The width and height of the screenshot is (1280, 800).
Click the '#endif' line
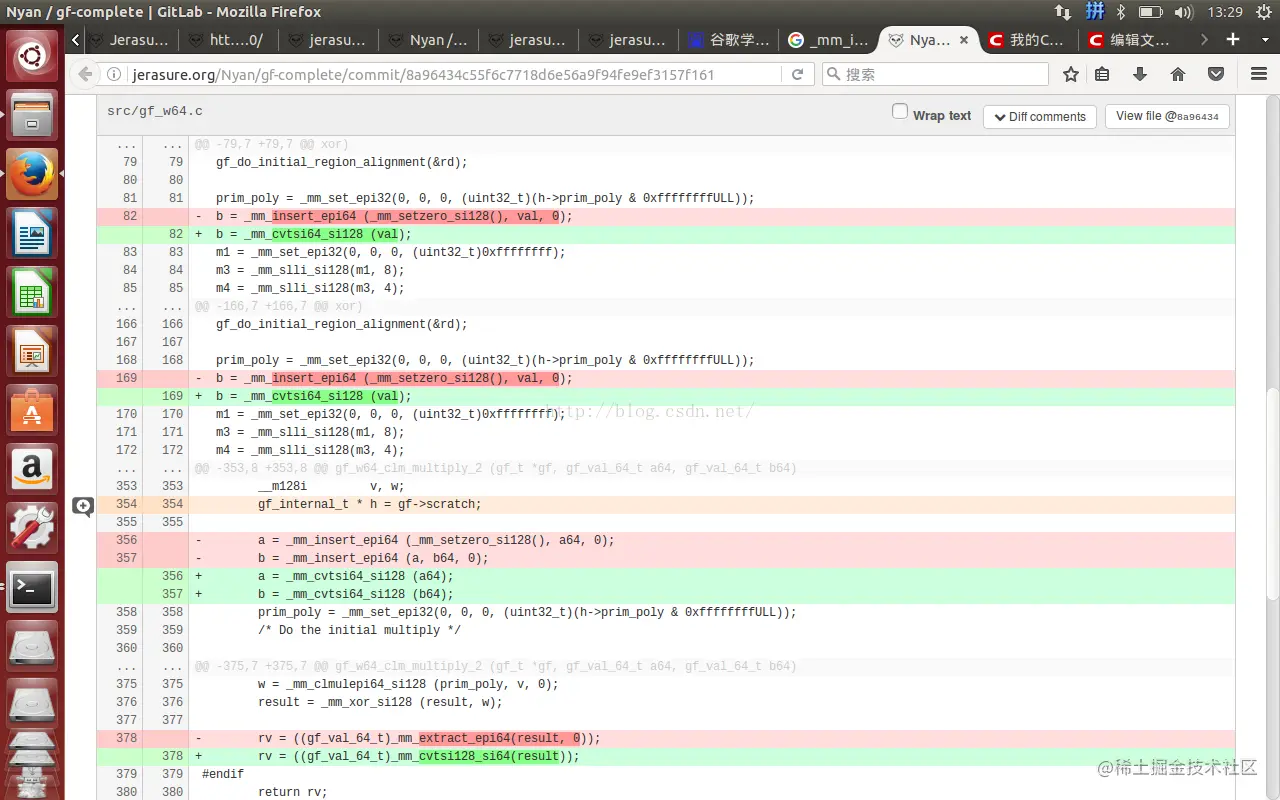223,774
